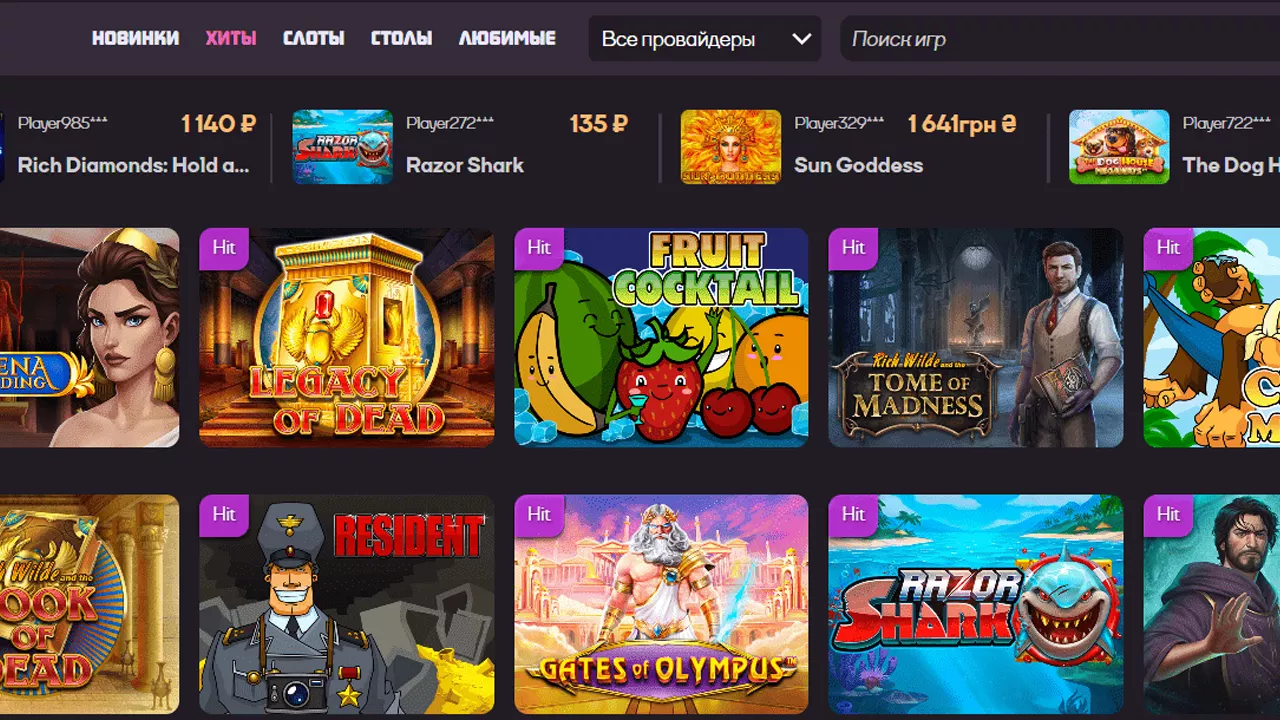Show the ЛЮБИМЫЕ games tab
This screenshot has width=1280, height=720.
pyautogui.click(x=507, y=38)
